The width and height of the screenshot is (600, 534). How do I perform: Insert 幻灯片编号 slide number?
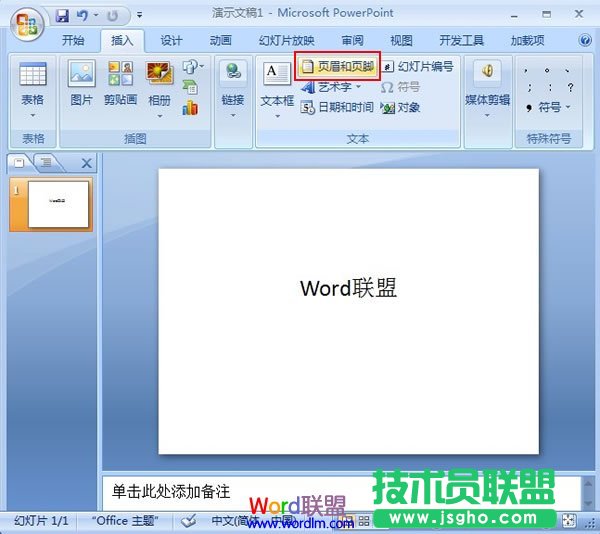[x=418, y=67]
